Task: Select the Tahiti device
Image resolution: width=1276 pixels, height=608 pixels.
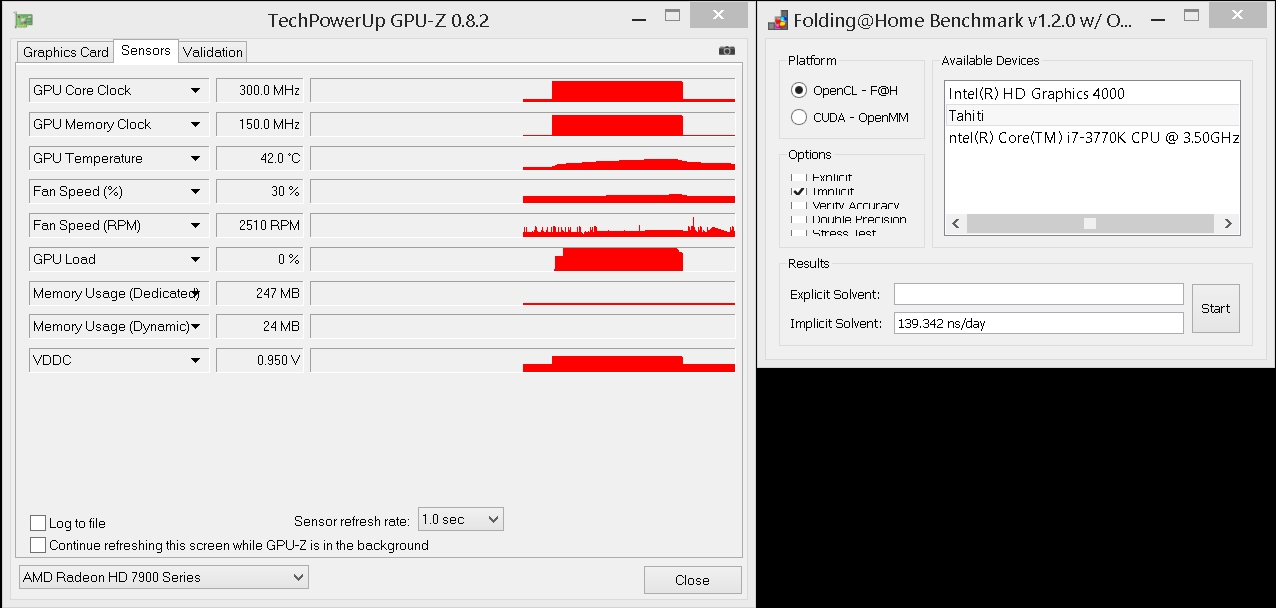Action: [x=1092, y=115]
